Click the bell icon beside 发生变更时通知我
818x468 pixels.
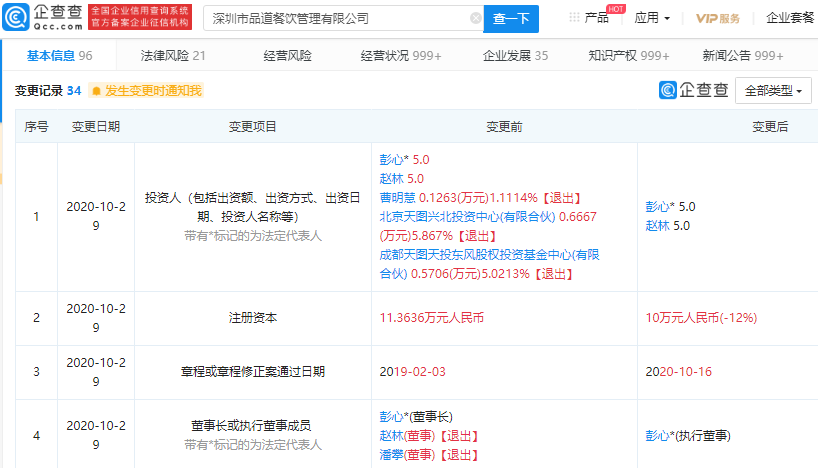(96, 91)
